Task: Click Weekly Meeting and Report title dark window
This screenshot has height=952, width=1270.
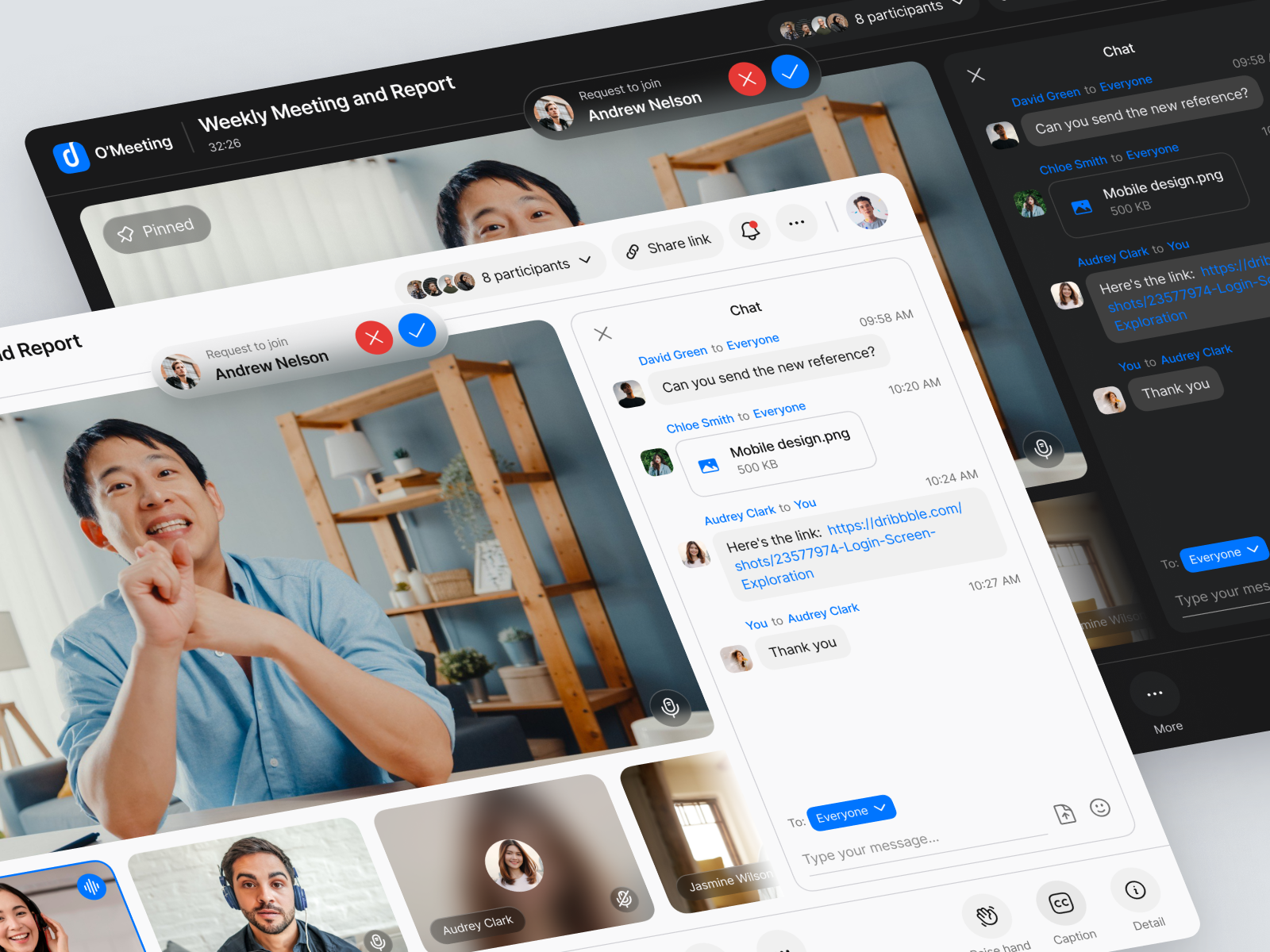Action: click(x=326, y=104)
